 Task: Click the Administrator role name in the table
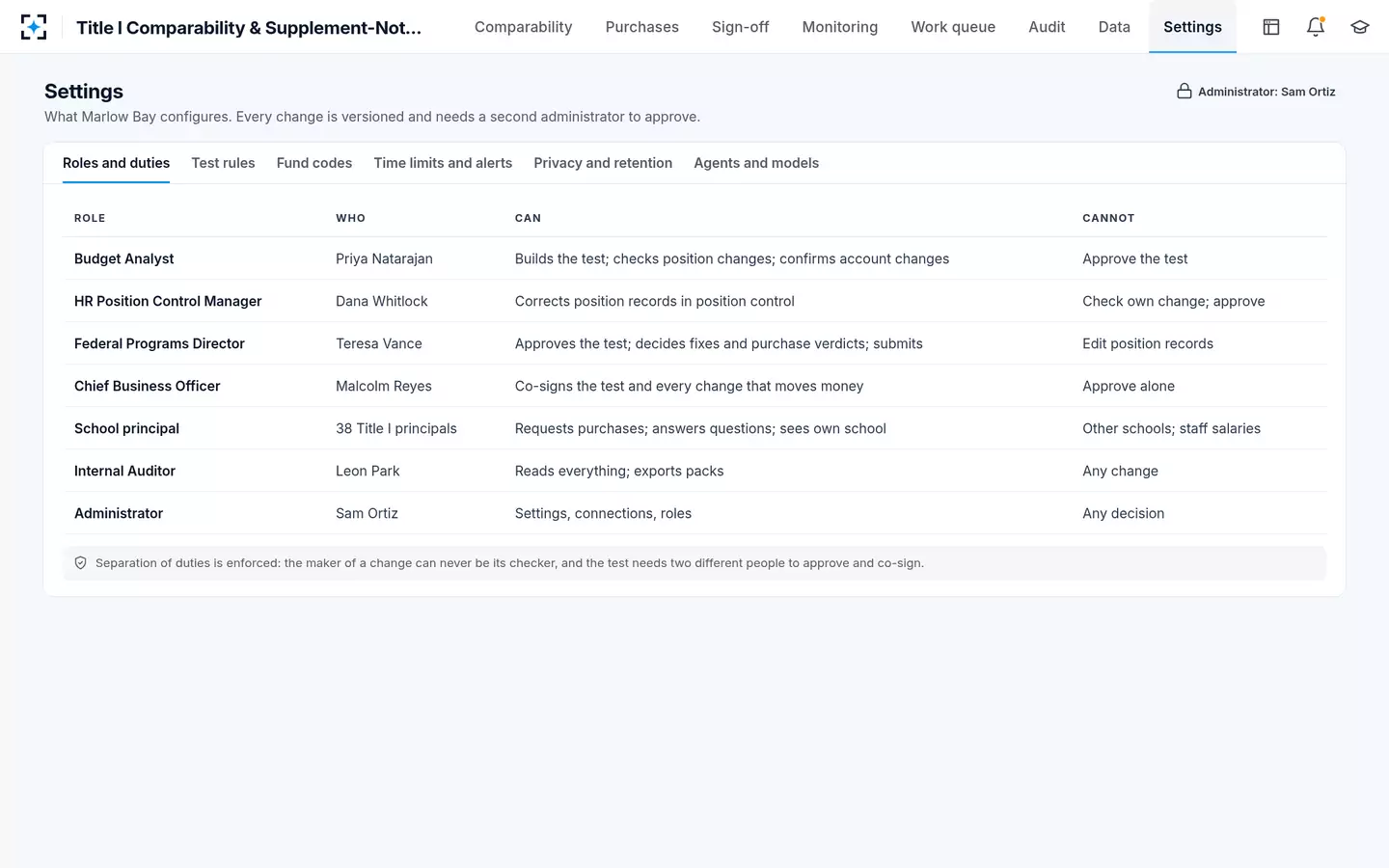[119, 513]
